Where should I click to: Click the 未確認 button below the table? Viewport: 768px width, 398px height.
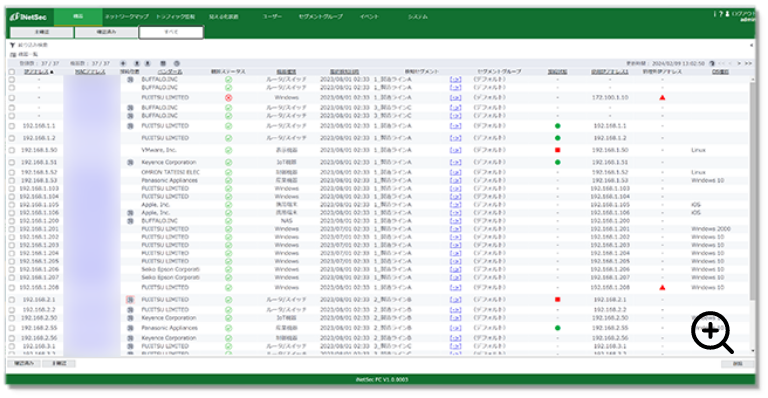(59, 364)
